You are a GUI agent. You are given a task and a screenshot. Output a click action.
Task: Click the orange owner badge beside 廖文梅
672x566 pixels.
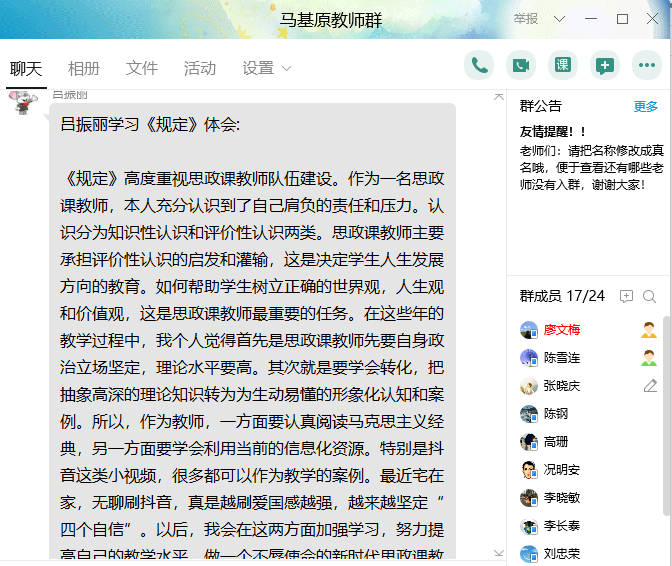[650, 330]
